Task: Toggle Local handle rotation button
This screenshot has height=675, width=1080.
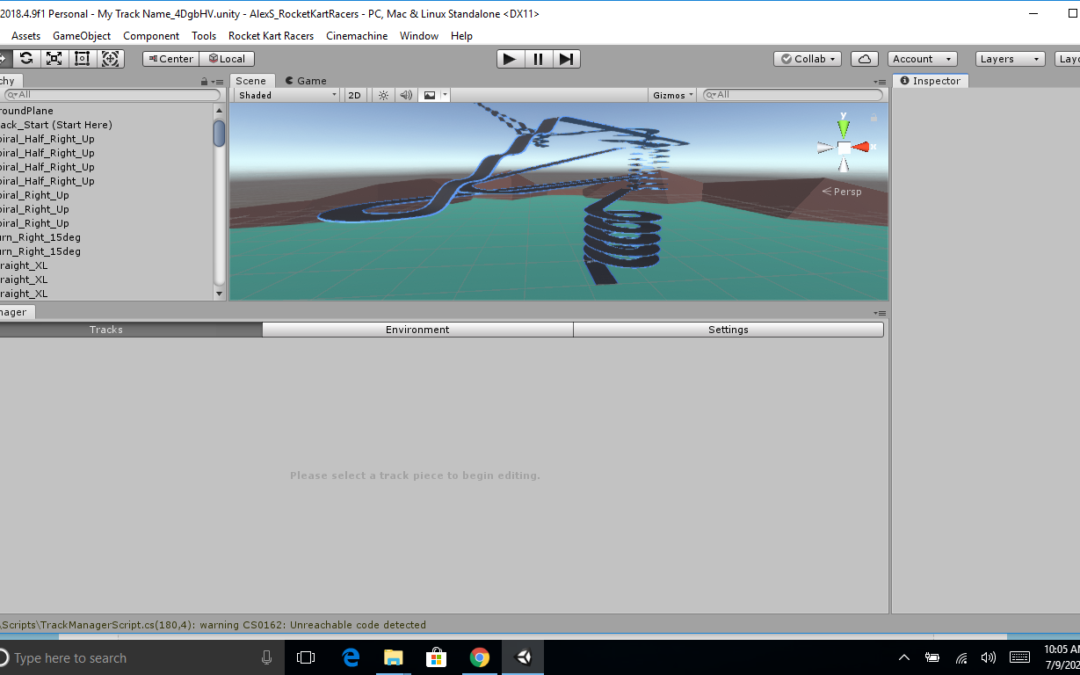Action: [227, 59]
